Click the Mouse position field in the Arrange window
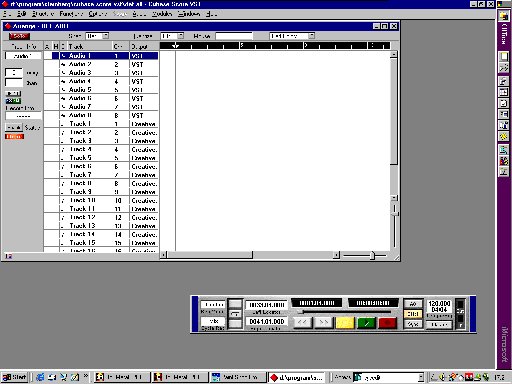 [x=234, y=36]
